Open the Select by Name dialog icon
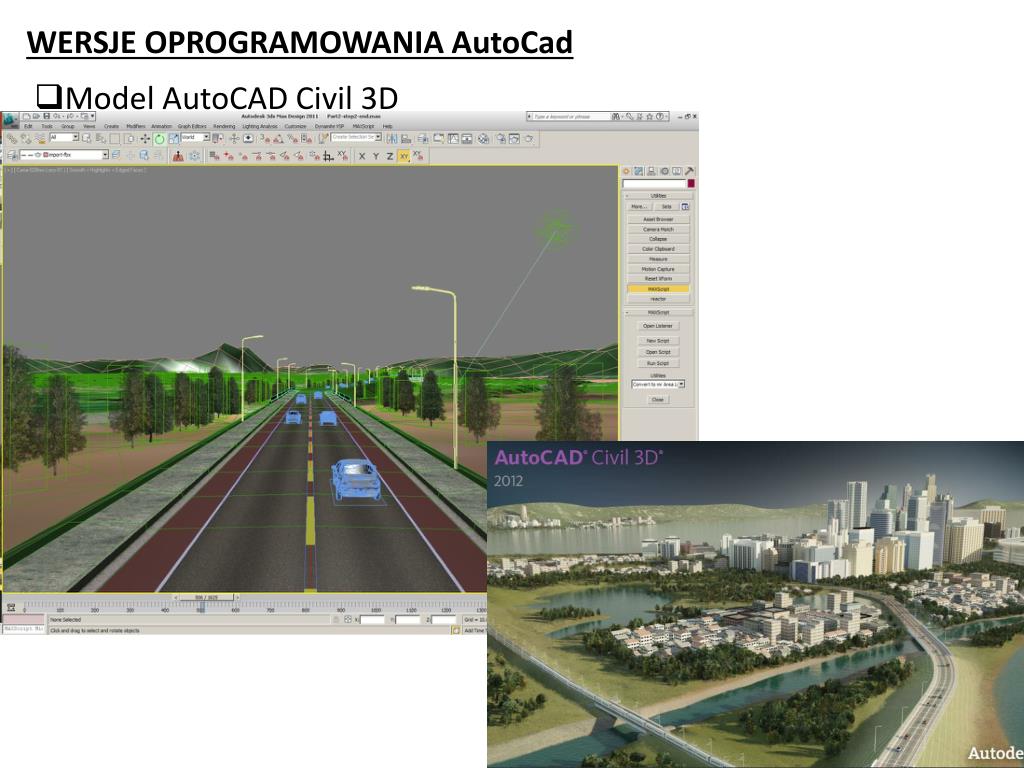Image resolution: width=1024 pixels, height=768 pixels. click(101, 138)
